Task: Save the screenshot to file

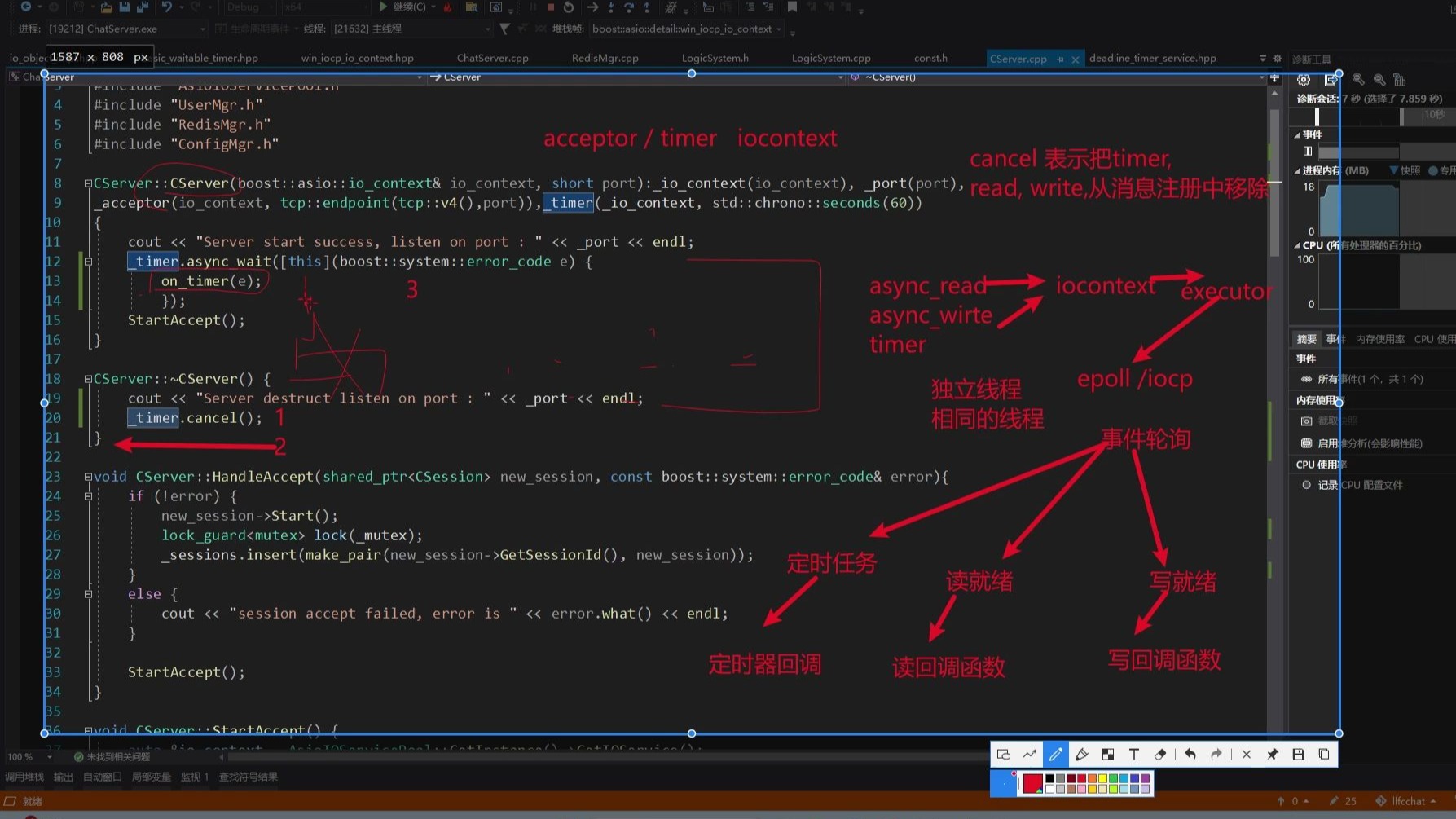Action: coord(1298,755)
